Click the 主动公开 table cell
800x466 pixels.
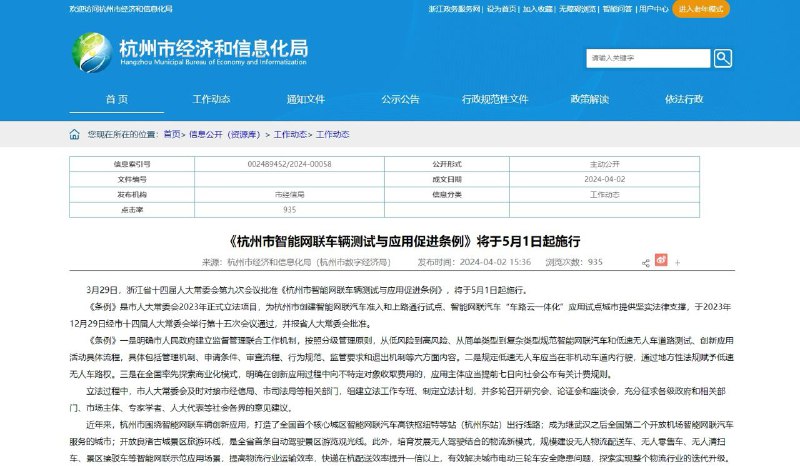pyautogui.click(x=604, y=164)
